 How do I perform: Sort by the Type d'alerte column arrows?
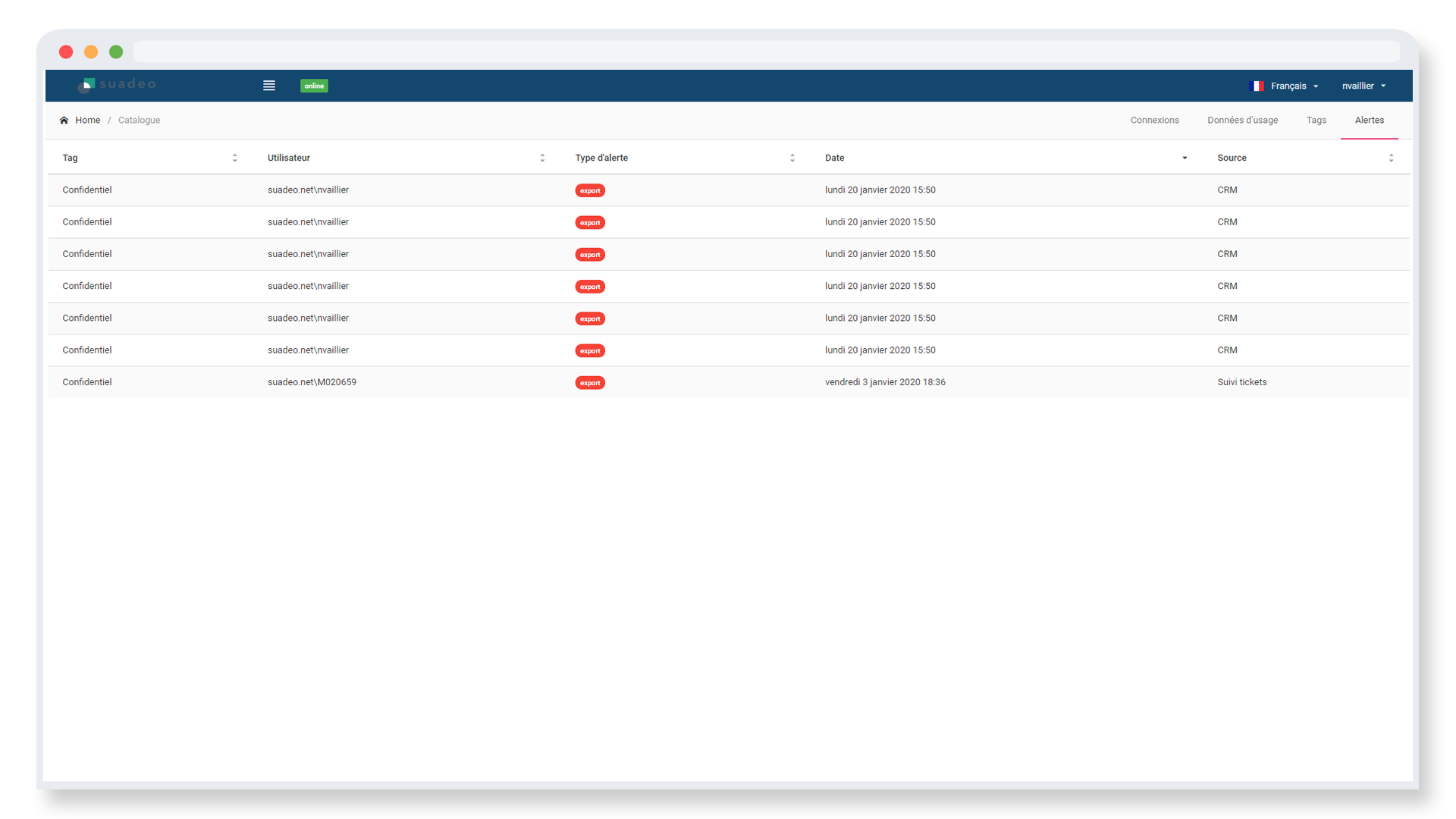pos(792,158)
